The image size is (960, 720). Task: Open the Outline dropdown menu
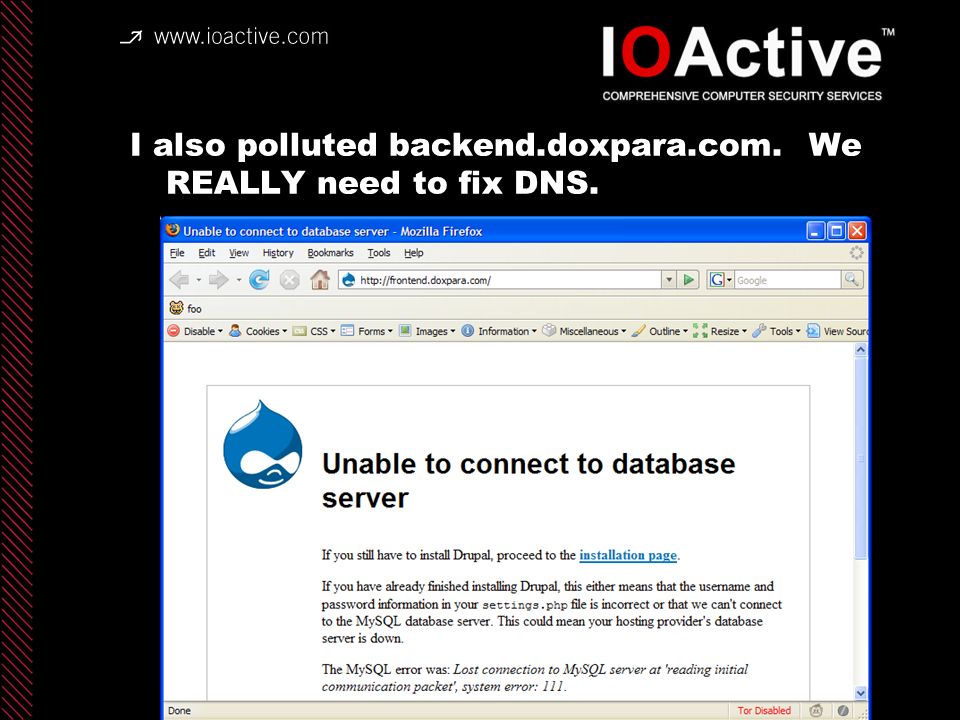pyautogui.click(x=659, y=331)
